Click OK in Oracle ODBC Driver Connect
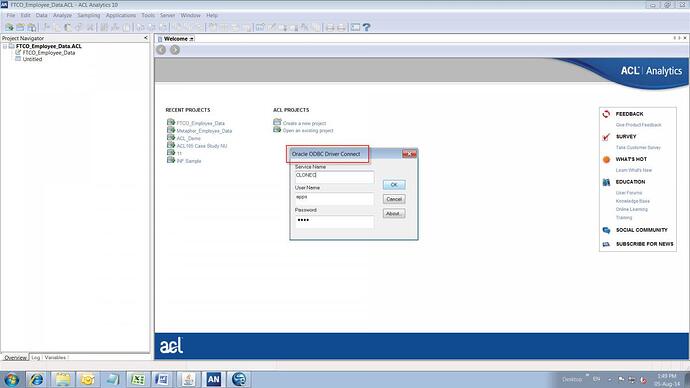Image resolution: width=690 pixels, height=388 pixels. (x=394, y=185)
